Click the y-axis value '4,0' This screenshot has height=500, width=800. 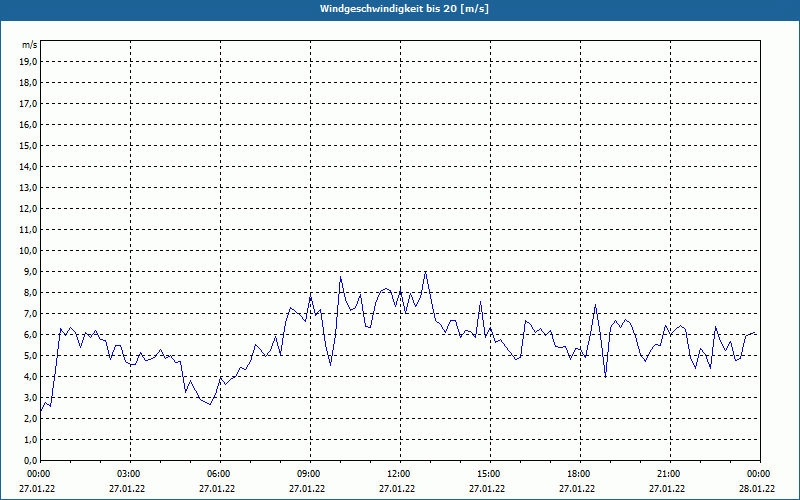click(31, 377)
